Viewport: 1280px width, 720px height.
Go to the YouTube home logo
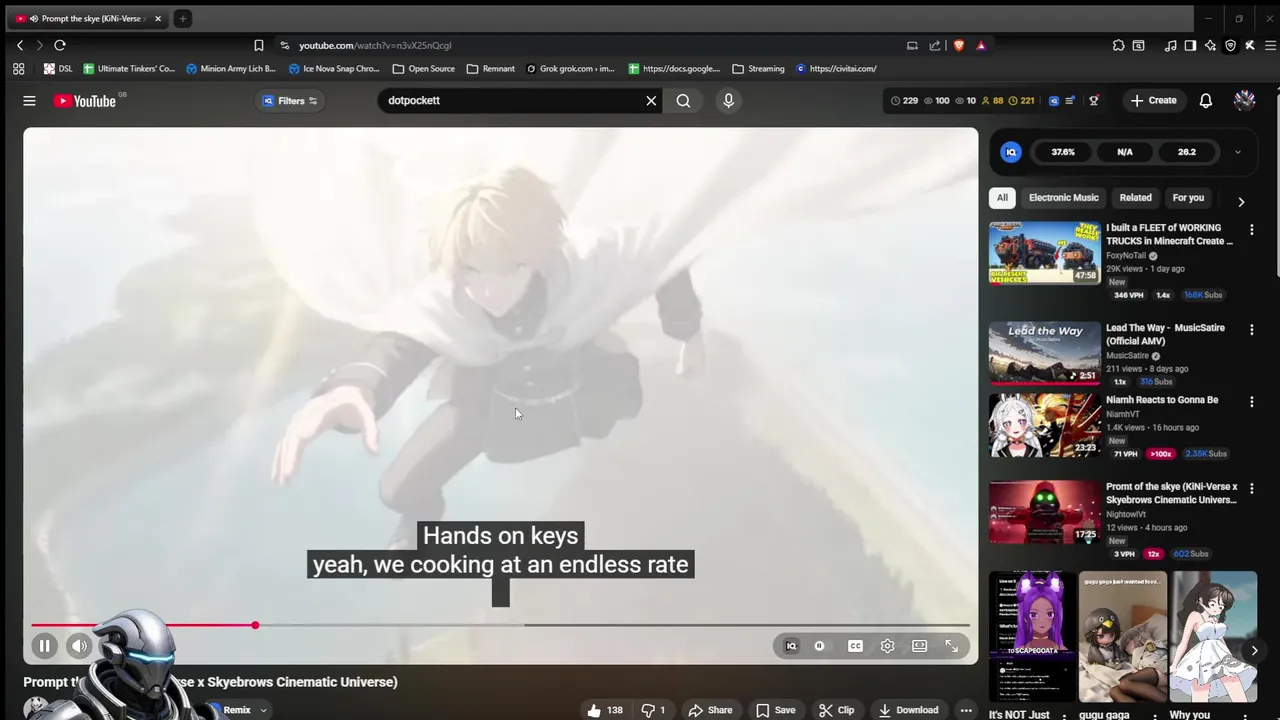point(86,101)
